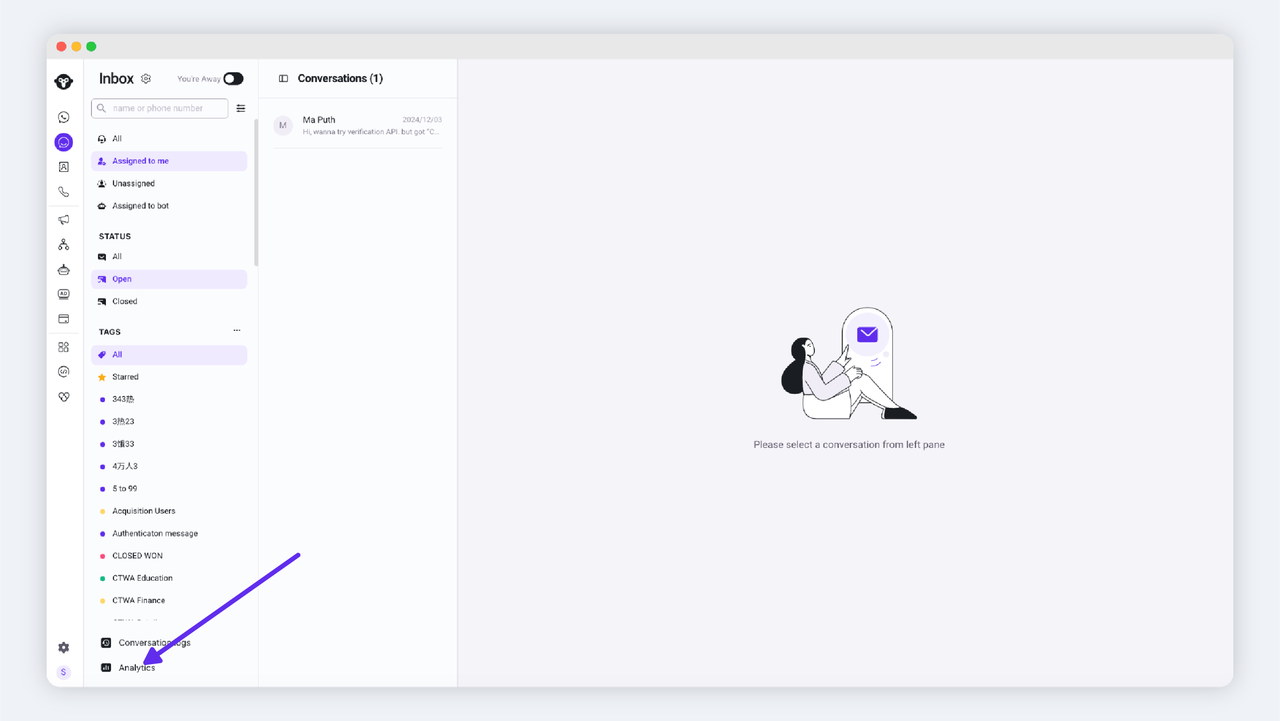This screenshot has width=1280, height=721.
Task: Open the Analytics link
Action: coord(136,668)
